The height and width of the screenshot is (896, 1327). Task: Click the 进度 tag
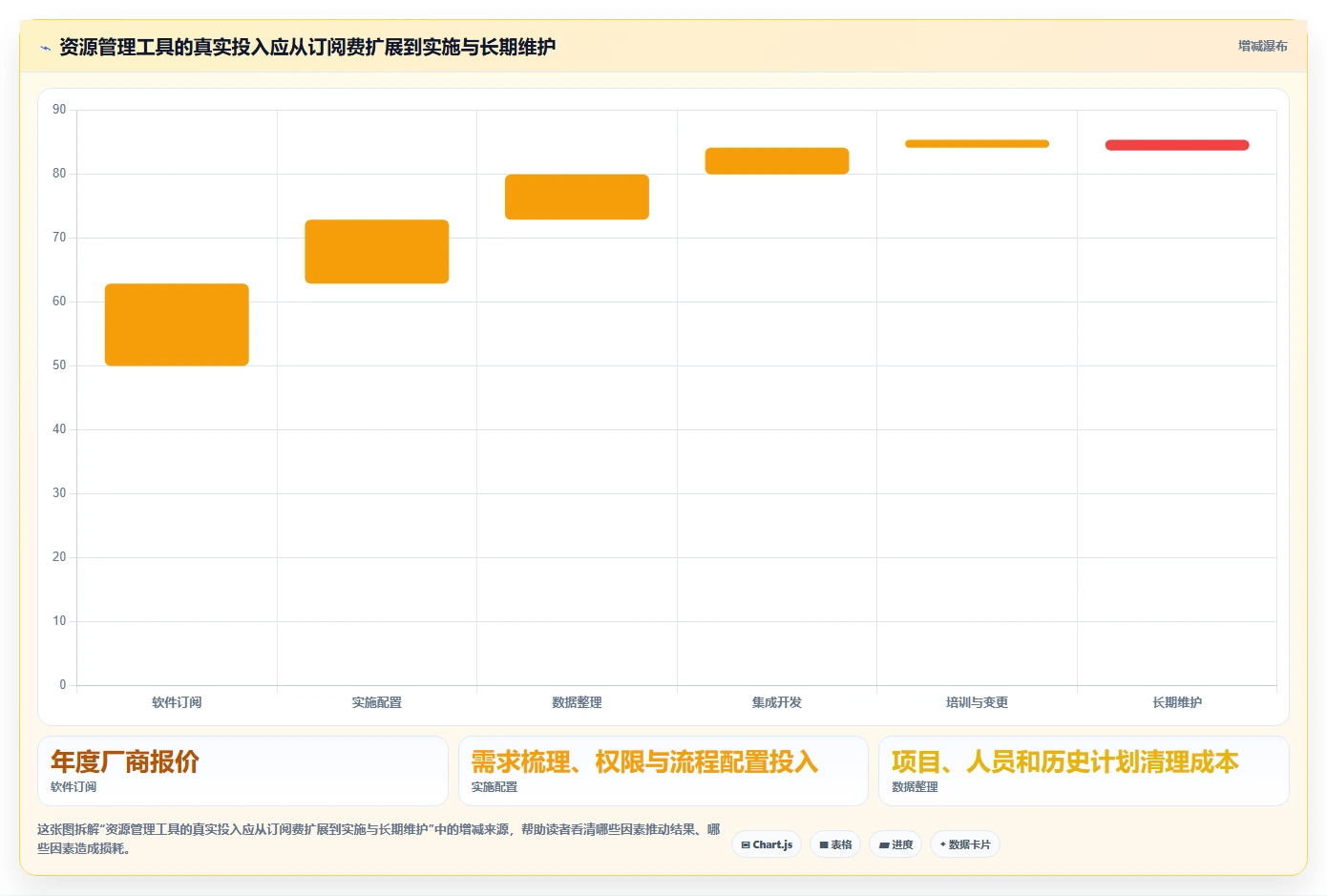895,844
